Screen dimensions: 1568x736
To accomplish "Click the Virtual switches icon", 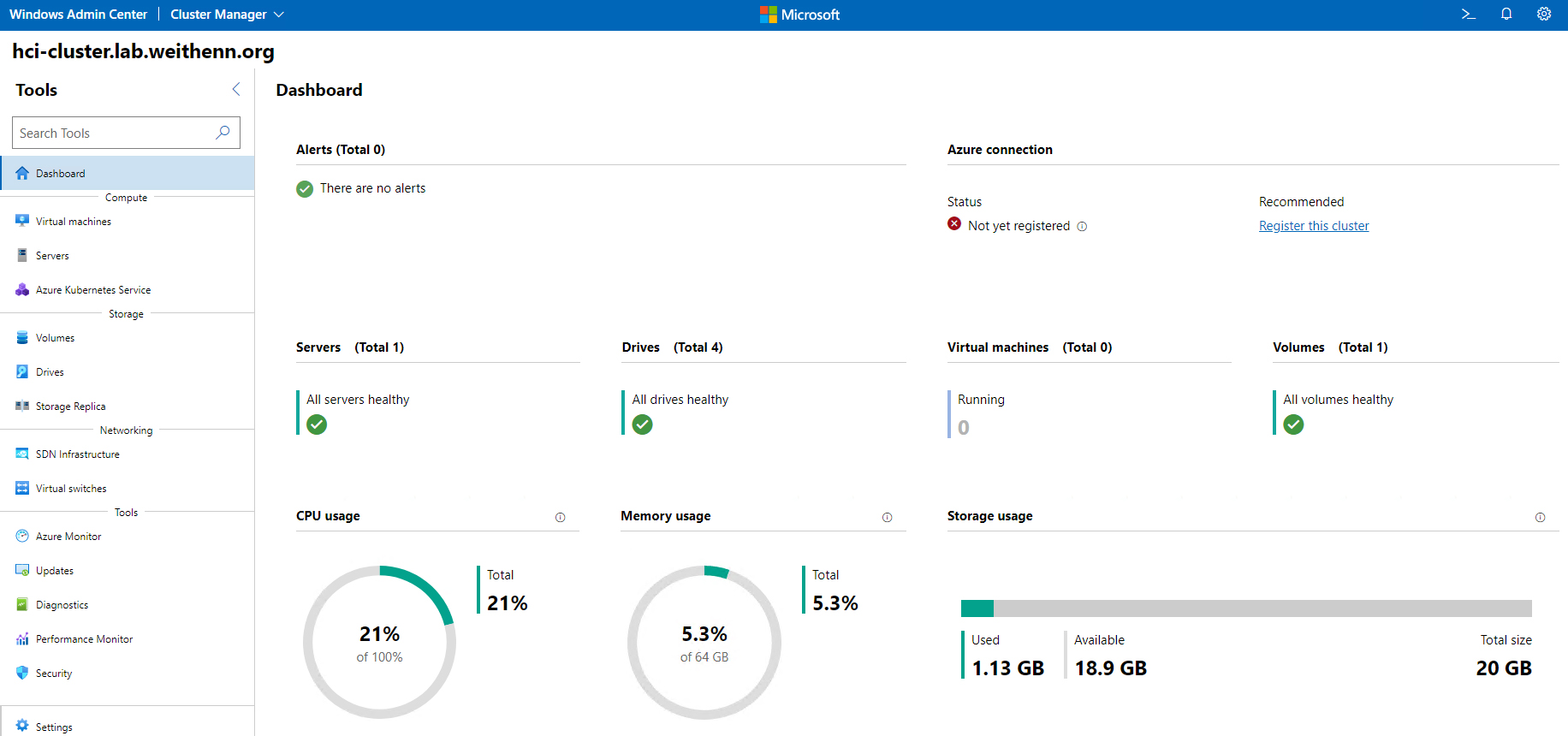I will point(22,488).
